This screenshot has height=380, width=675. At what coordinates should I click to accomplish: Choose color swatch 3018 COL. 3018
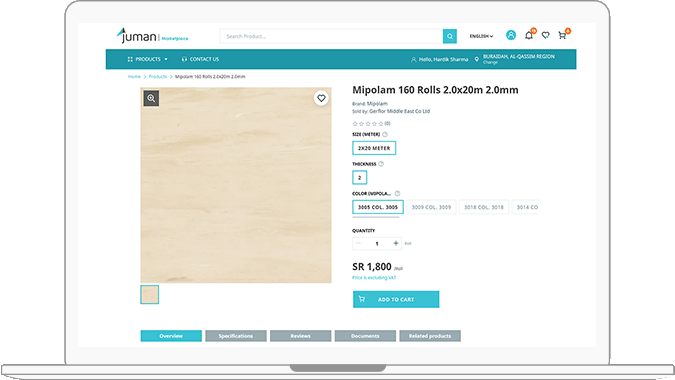(x=484, y=207)
